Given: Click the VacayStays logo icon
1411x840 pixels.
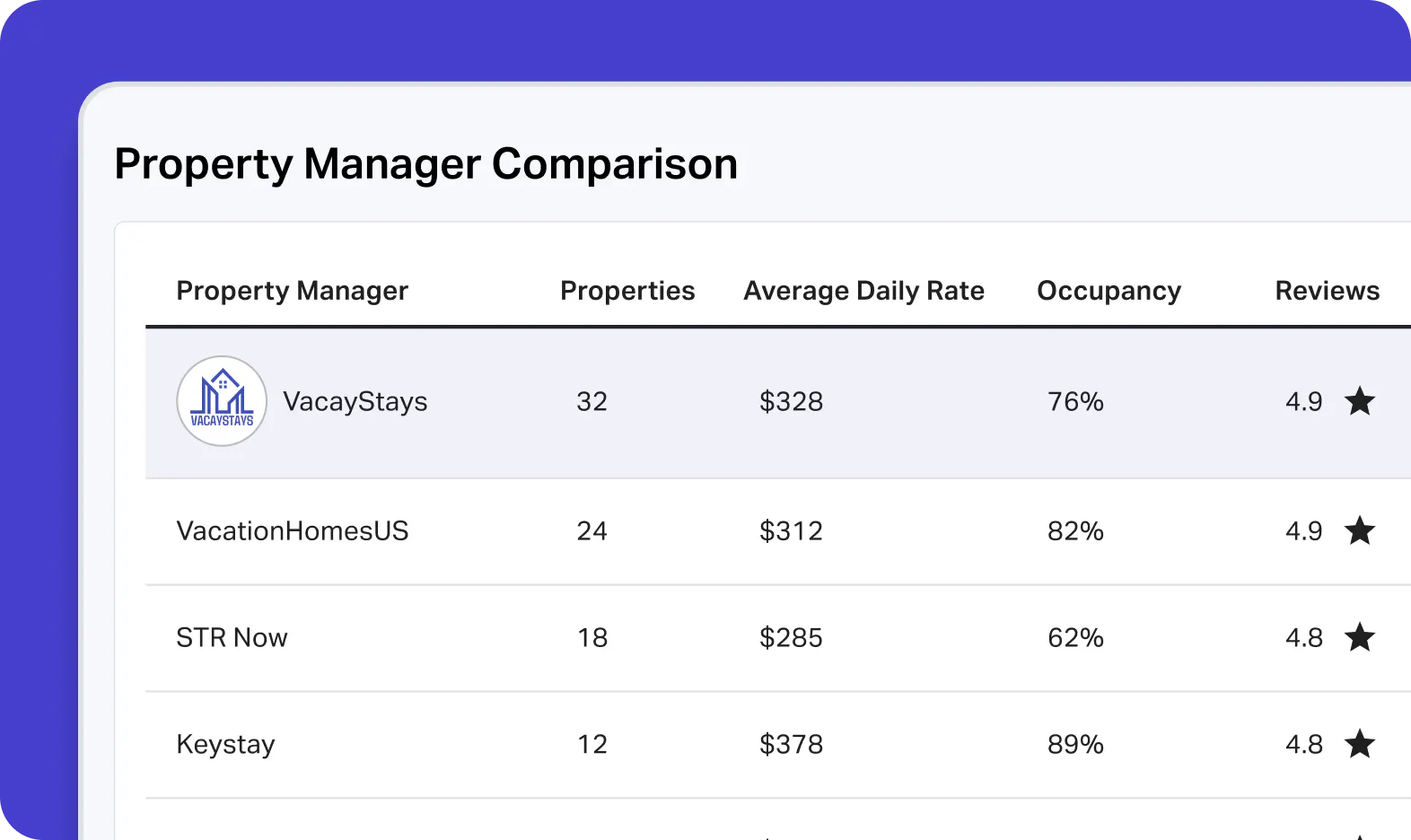Looking at the screenshot, I should coord(222,401).
